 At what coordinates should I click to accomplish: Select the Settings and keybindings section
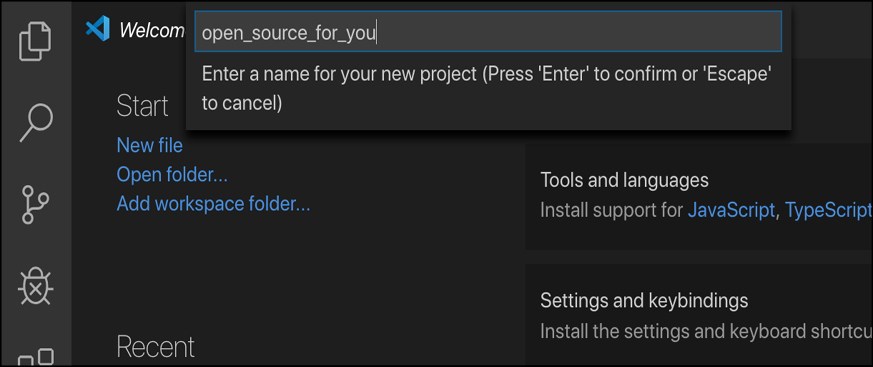(699, 315)
